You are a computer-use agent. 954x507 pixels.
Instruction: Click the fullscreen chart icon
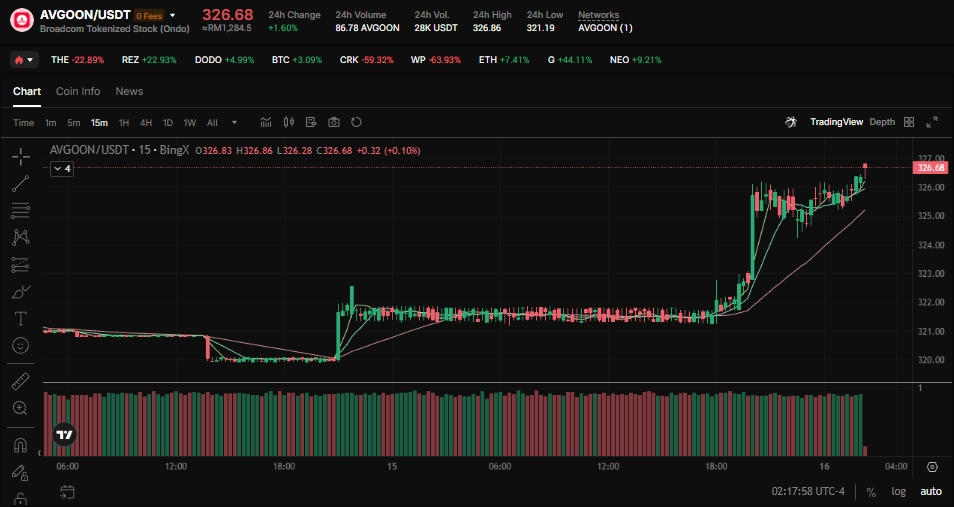coord(932,122)
